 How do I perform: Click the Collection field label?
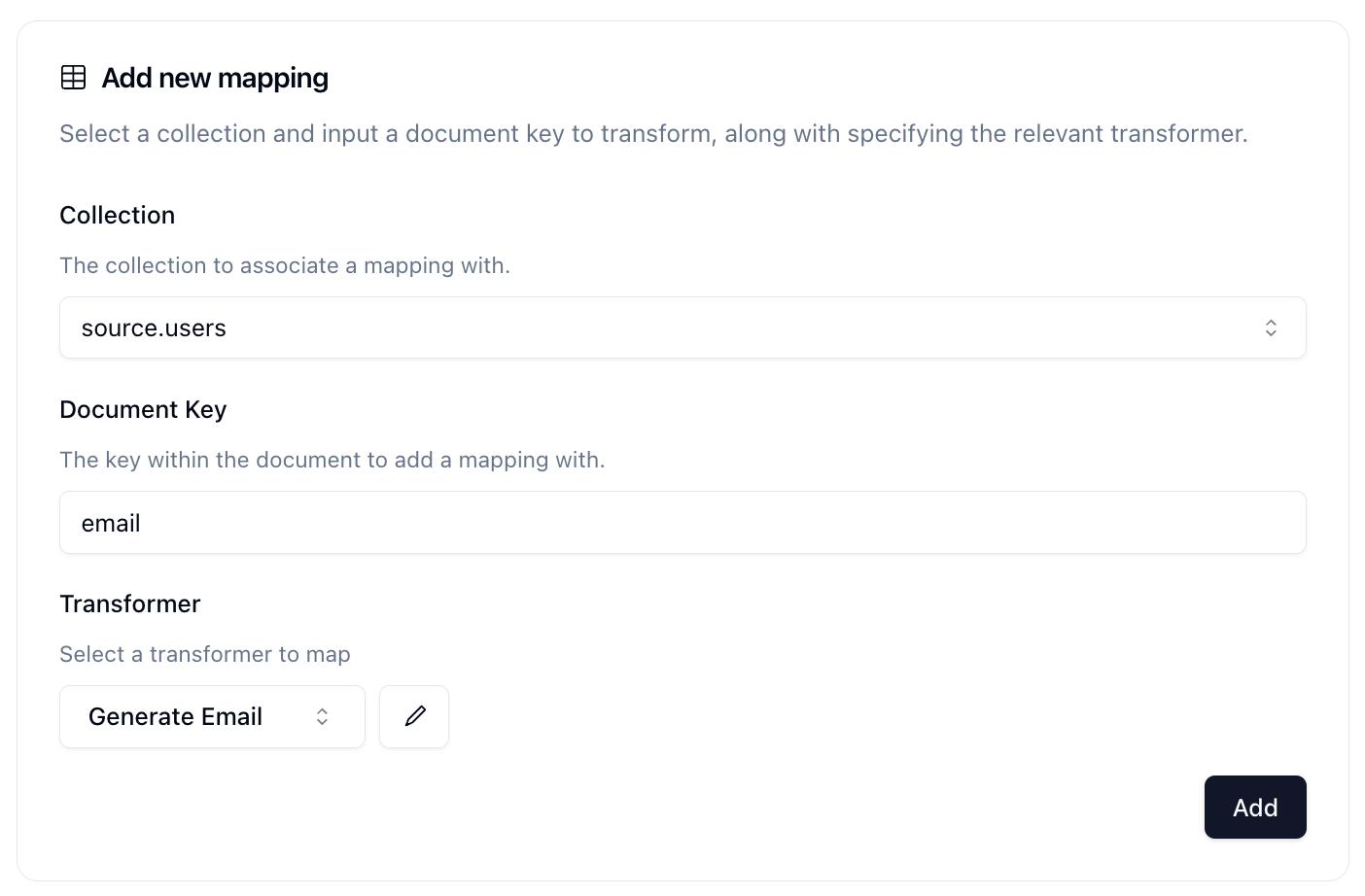coord(118,216)
